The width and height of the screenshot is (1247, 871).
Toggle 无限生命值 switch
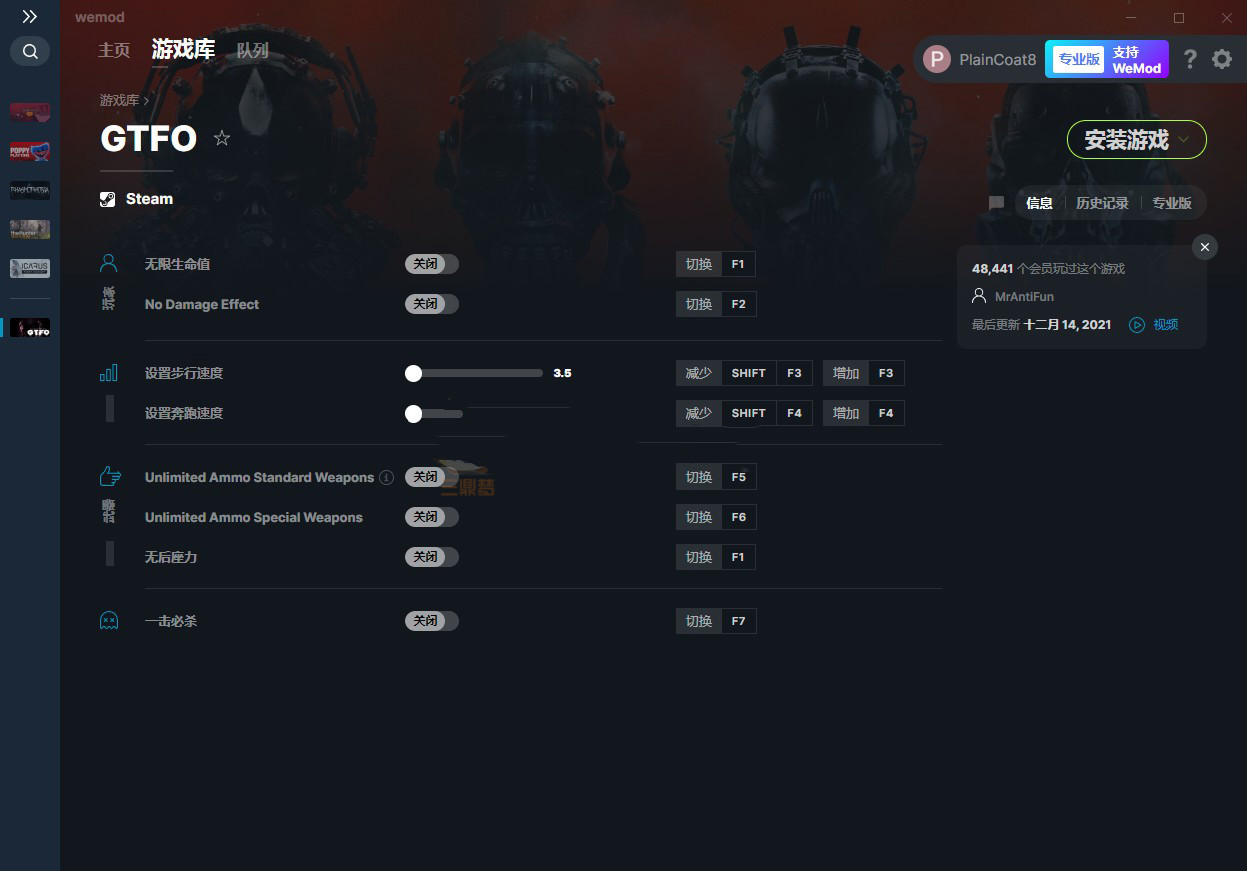pos(432,264)
